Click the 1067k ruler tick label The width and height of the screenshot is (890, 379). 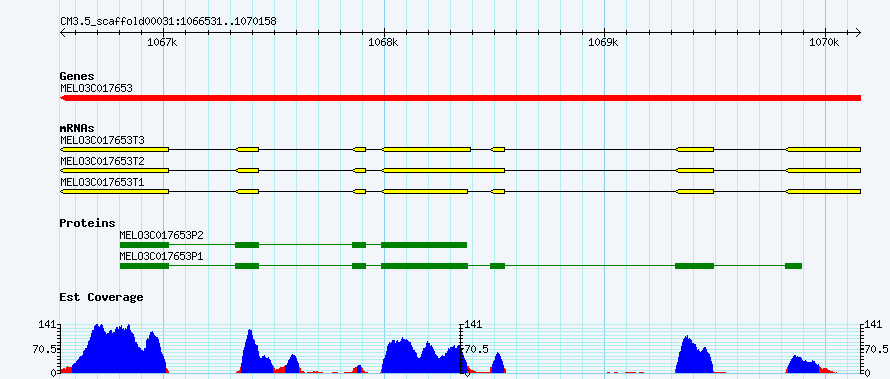click(x=163, y=43)
